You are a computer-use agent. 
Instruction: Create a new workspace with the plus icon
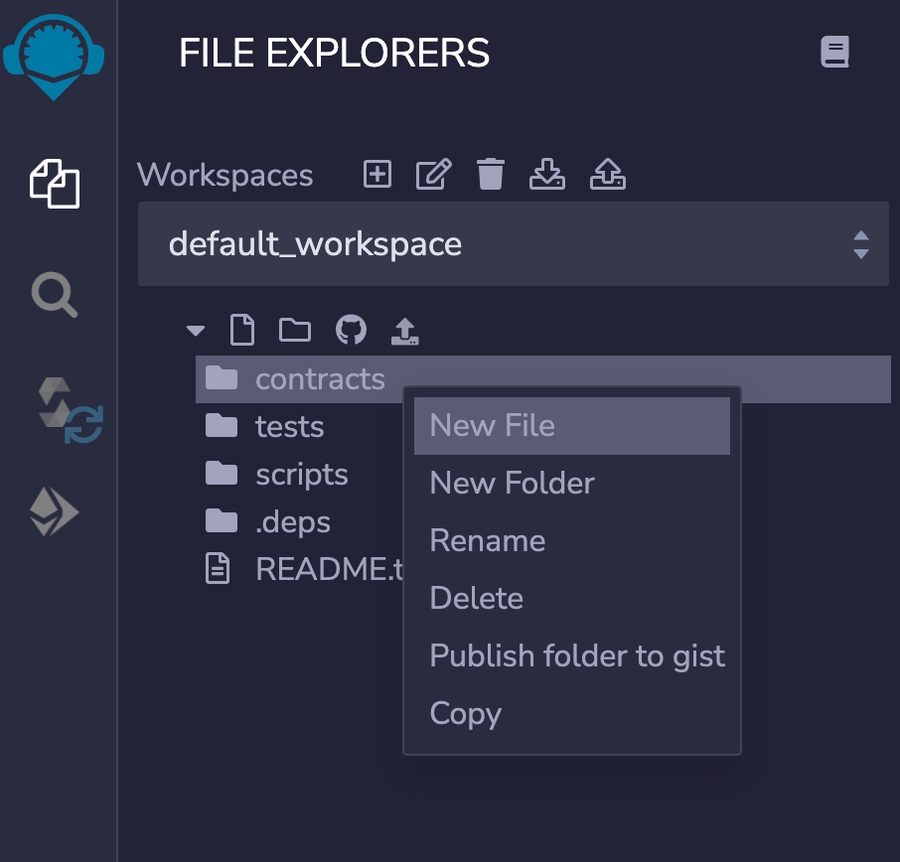coord(377,173)
